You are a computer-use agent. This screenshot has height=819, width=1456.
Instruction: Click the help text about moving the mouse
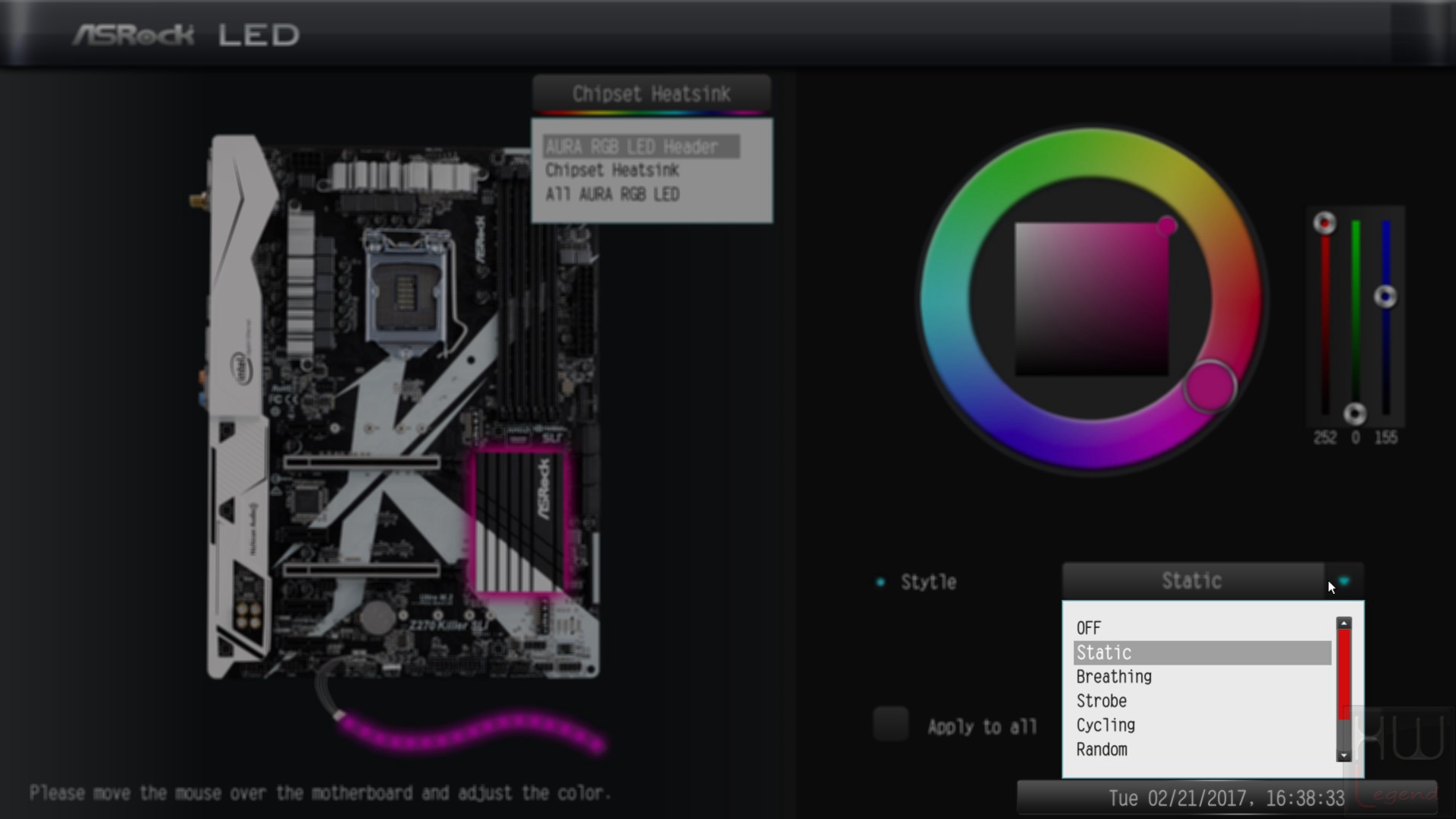[x=320, y=793]
